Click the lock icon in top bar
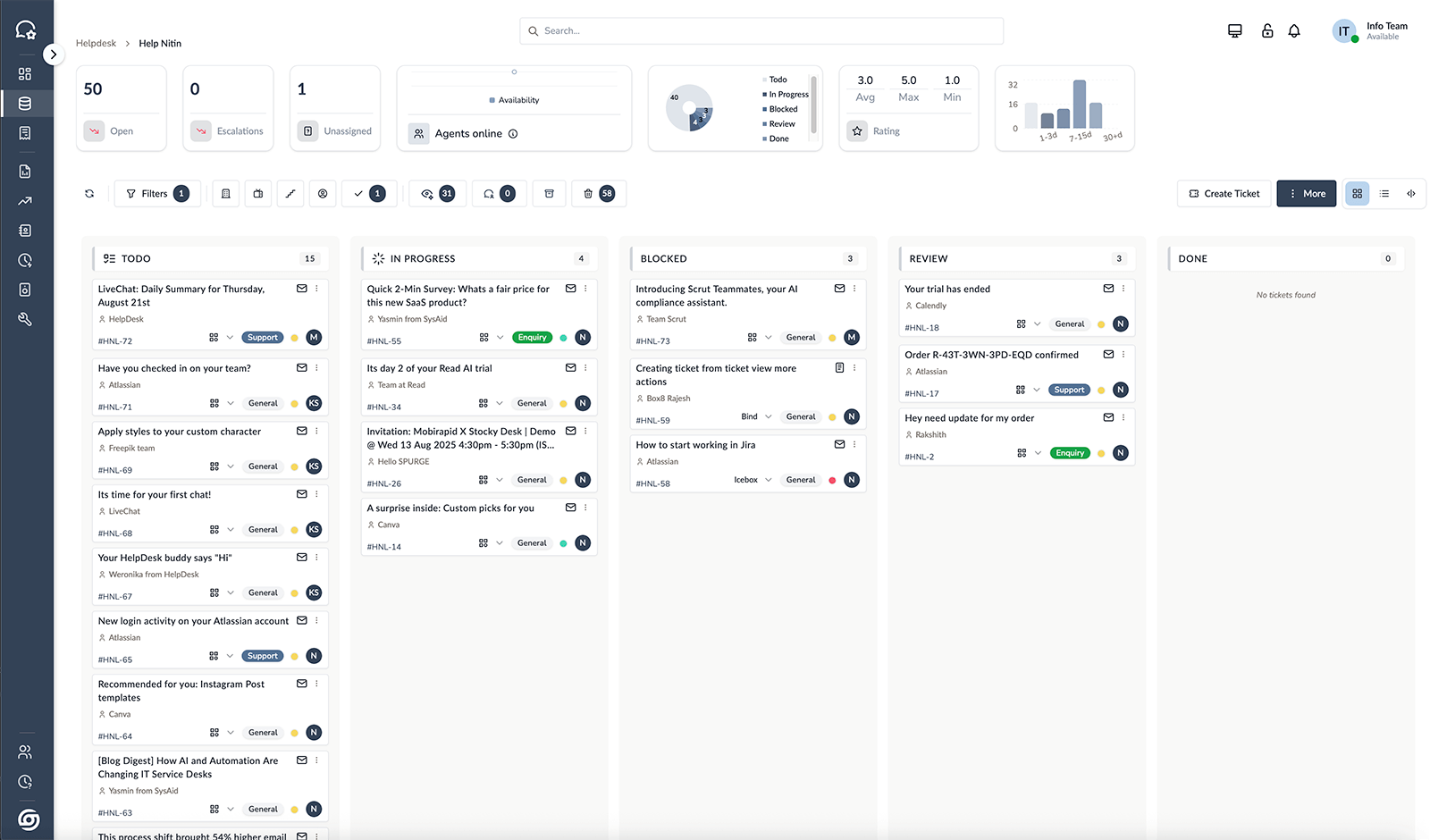The height and width of the screenshot is (840, 1430). point(1267,31)
